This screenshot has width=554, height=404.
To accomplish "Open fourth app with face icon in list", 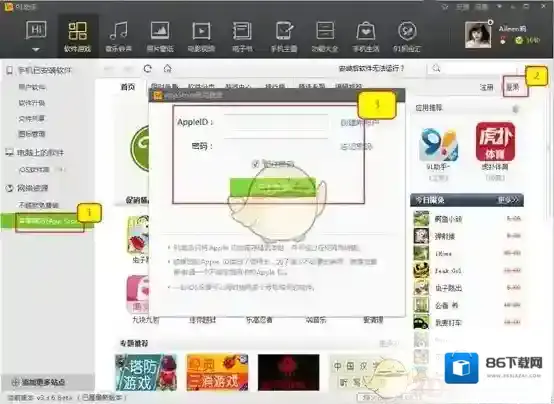I will click(x=421, y=271).
